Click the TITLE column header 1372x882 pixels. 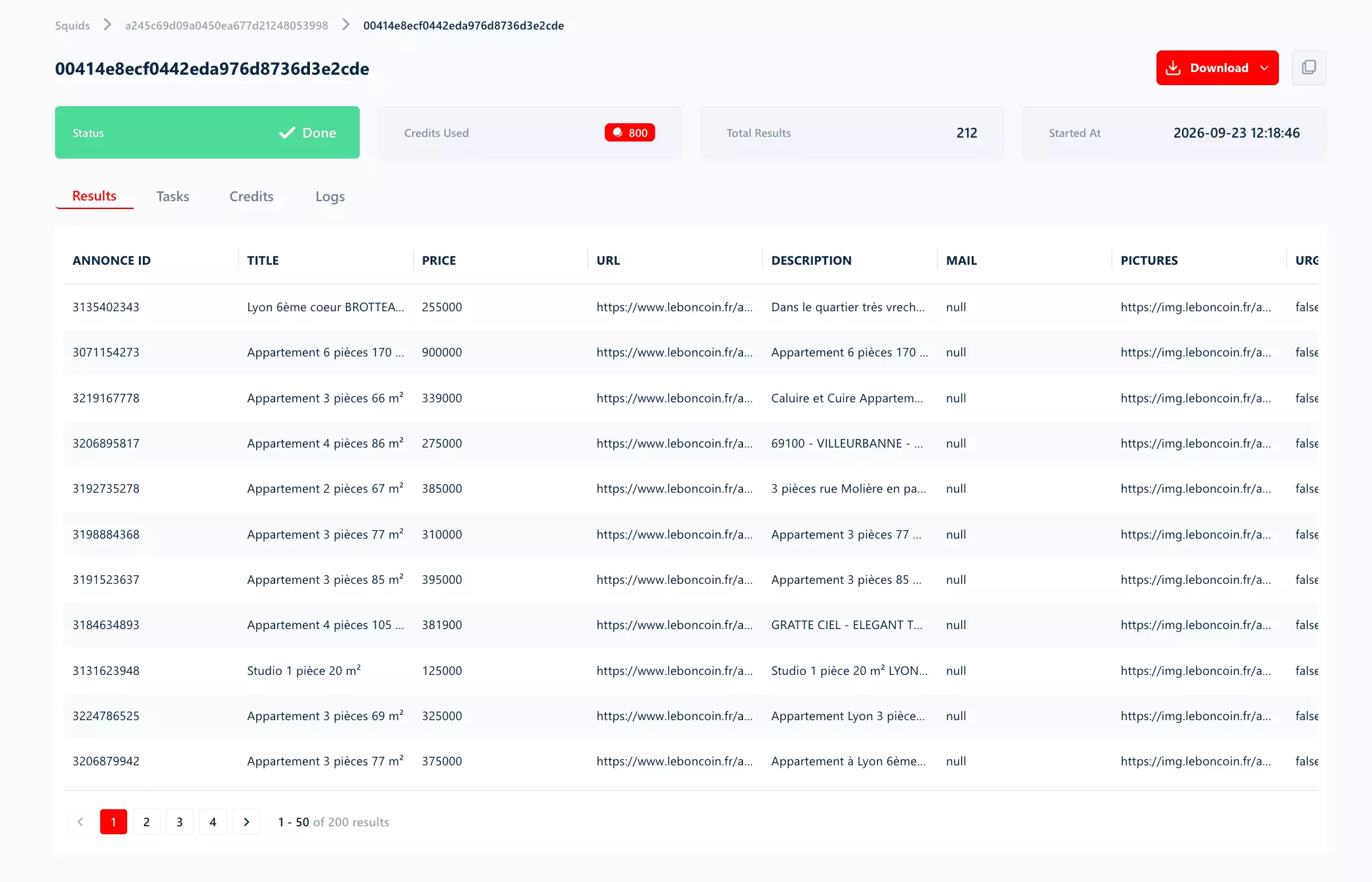tap(263, 260)
